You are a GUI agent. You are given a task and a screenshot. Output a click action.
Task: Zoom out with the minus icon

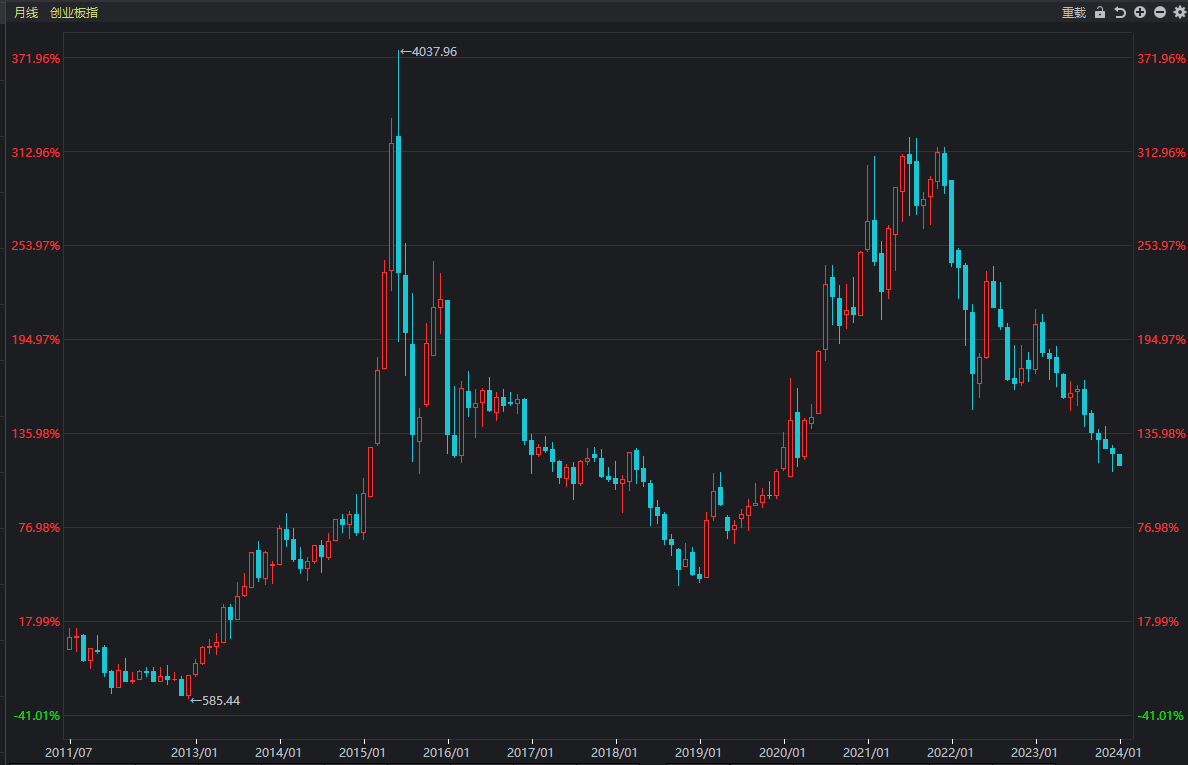(1160, 12)
